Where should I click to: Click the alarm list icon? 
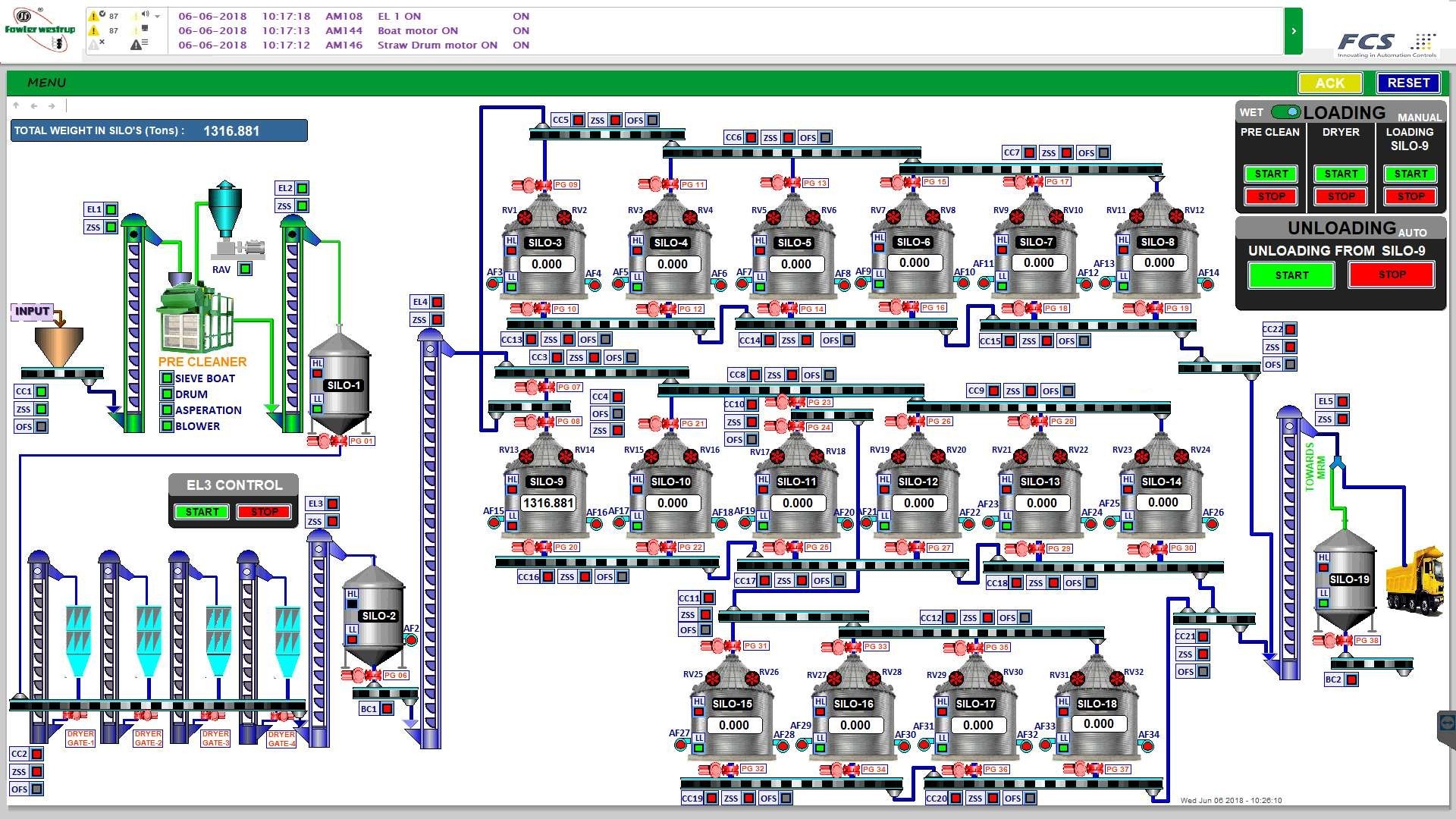click(x=139, y=45)
